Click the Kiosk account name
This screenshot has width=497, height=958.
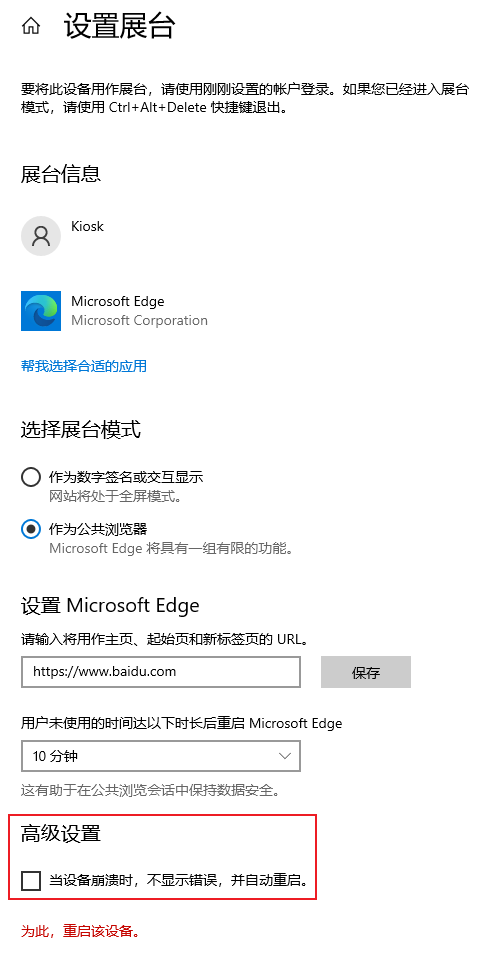87,226
